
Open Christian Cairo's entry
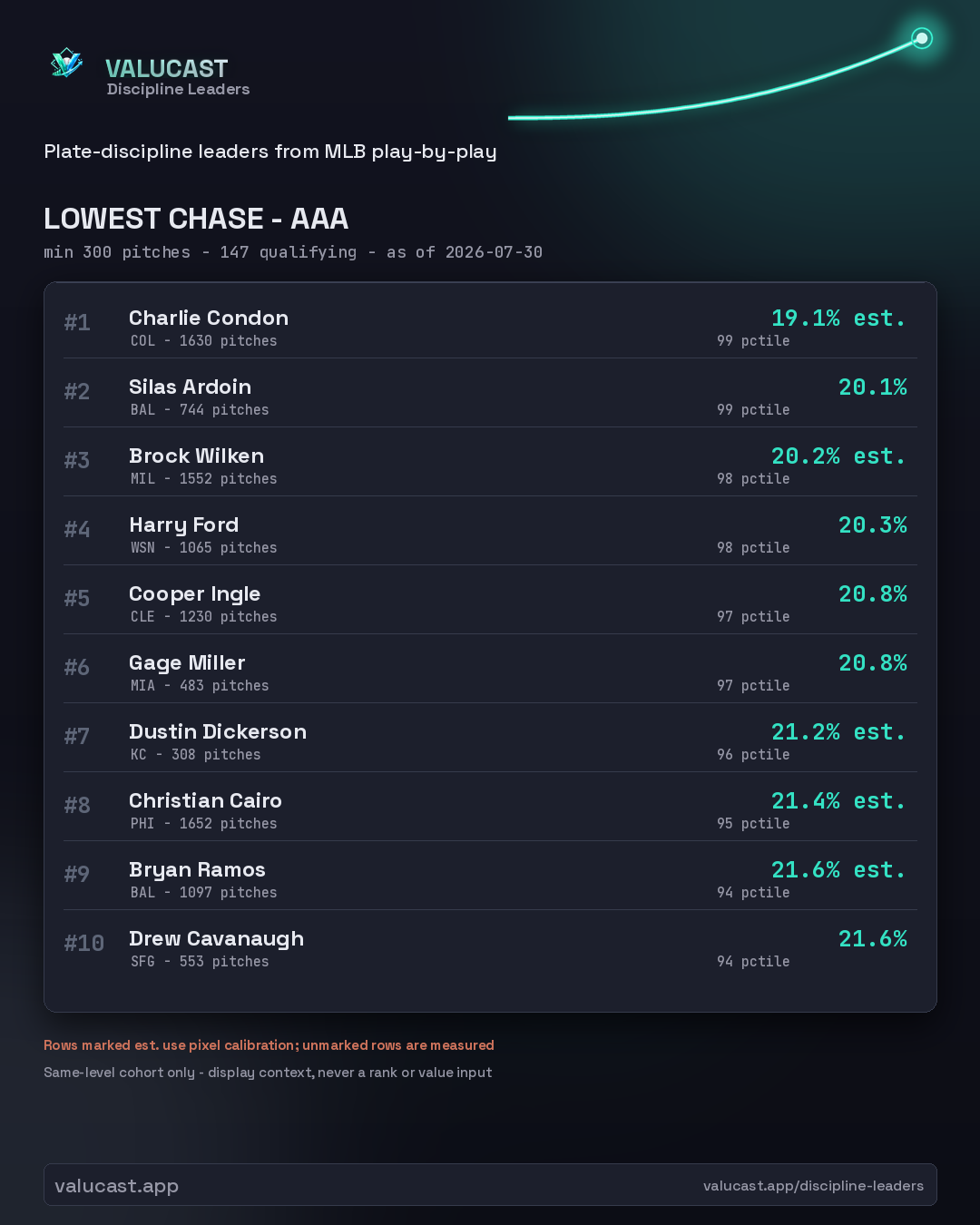(x=490, y=807)
